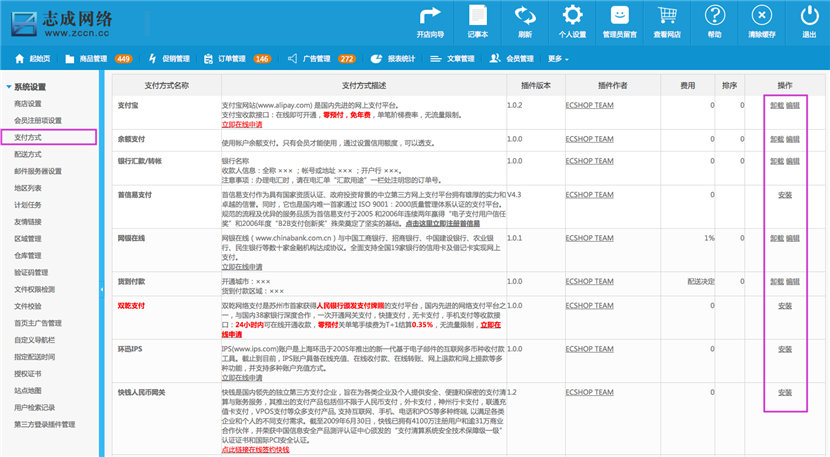
Task: Open 首页主广告管理 in the sidebar
Action: click(x=38, y=323)
